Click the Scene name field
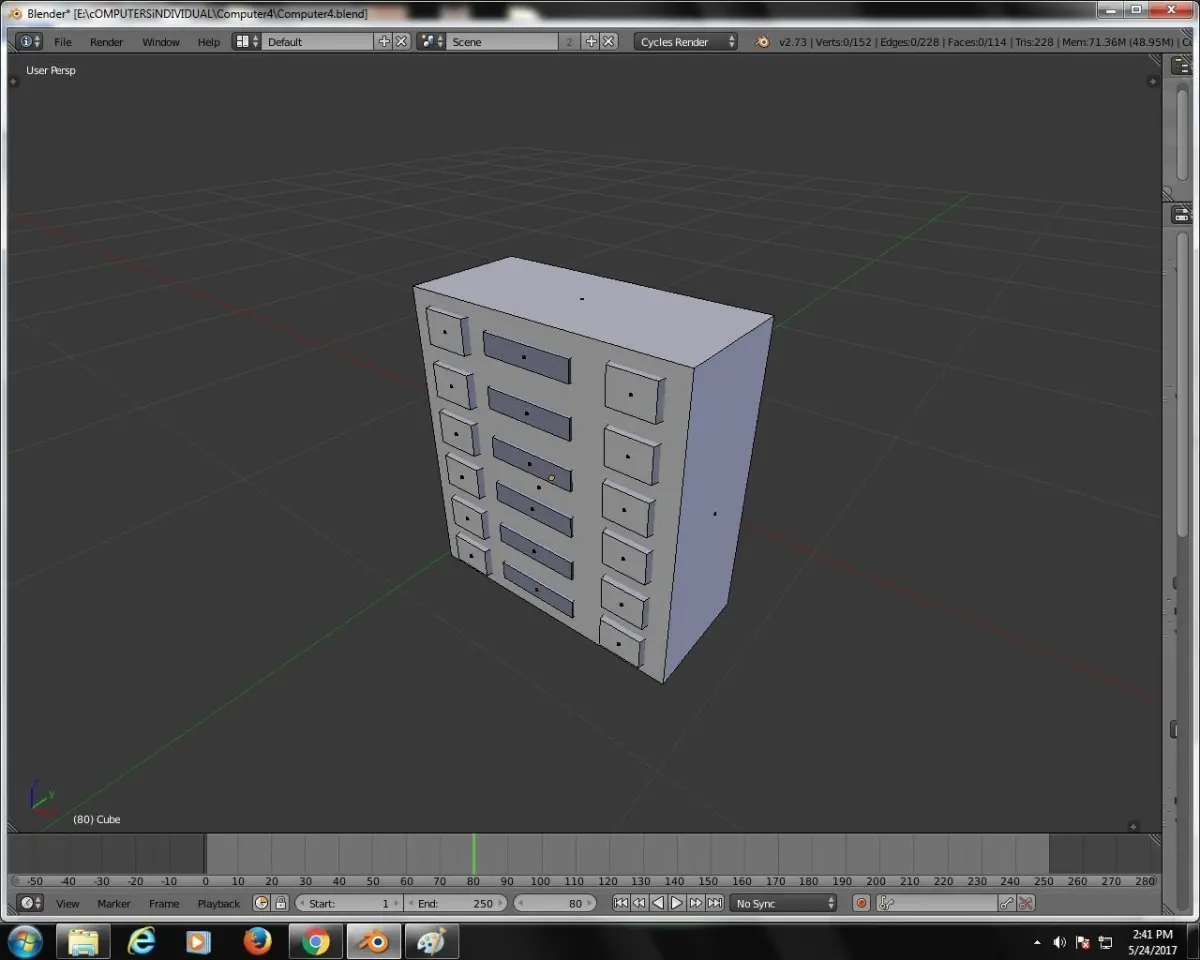Viewport: 1200px width, 960px height. pos(502,42)
